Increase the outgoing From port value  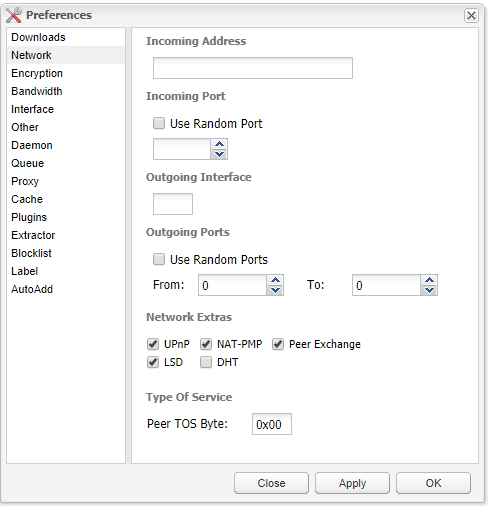(x=275, y=280)
